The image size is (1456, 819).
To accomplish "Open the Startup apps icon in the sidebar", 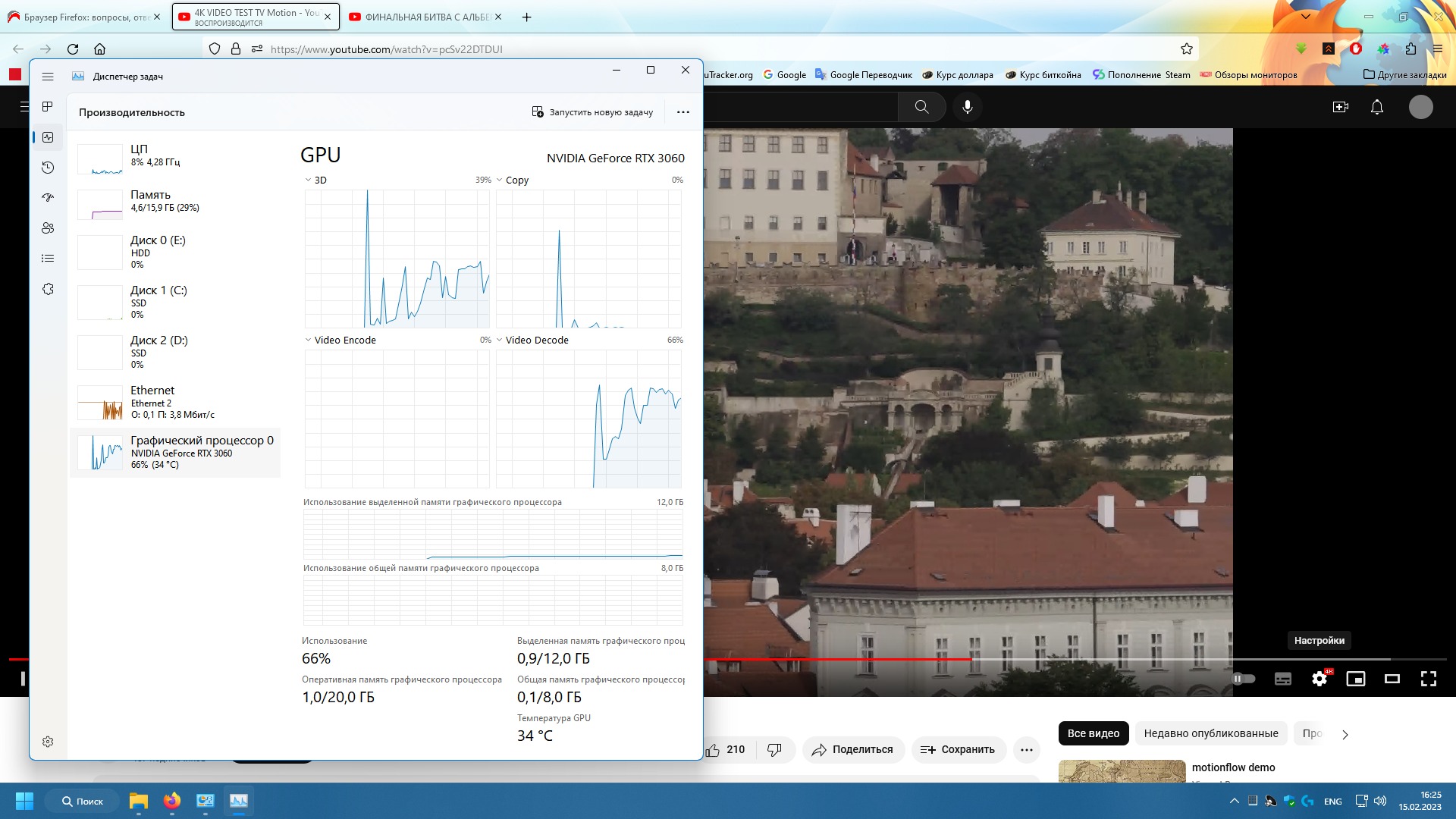I will point(48,198).
